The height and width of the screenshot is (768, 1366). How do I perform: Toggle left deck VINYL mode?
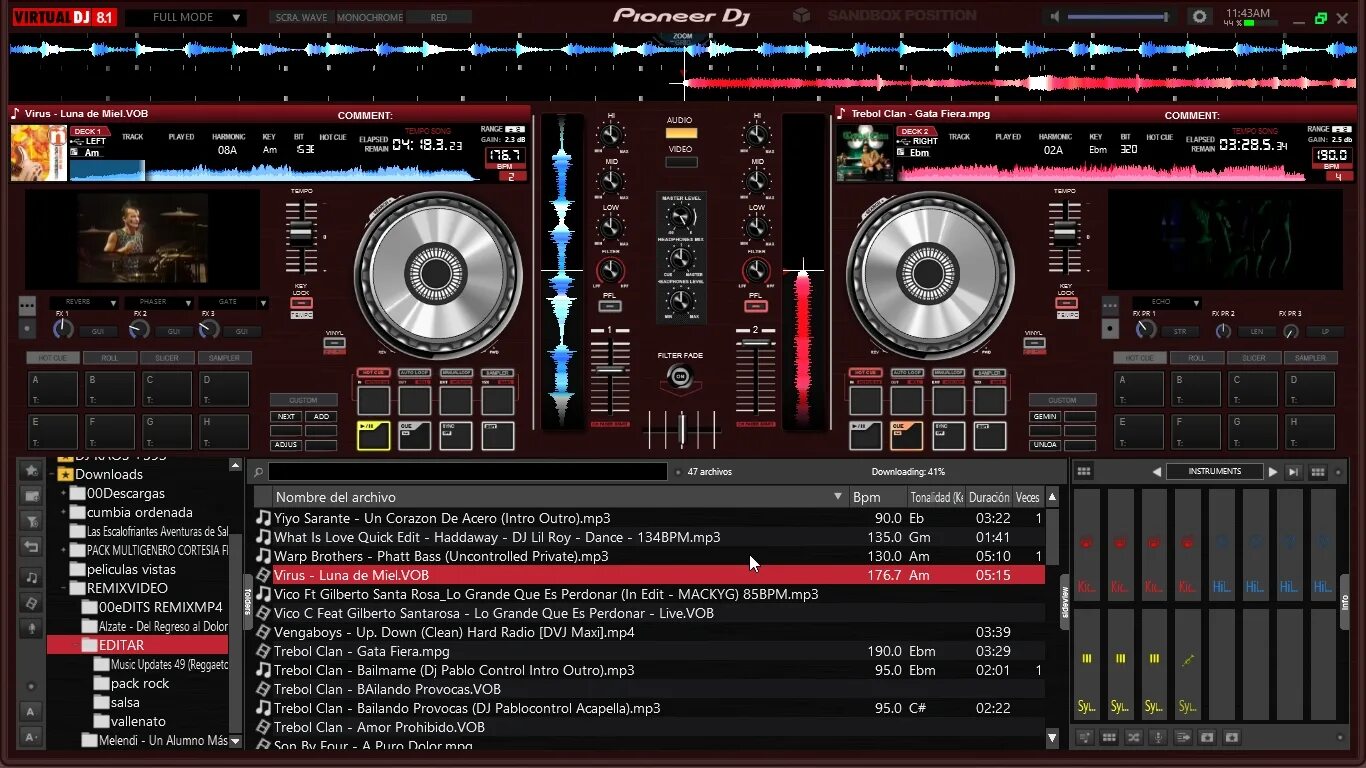pos(335,343)
